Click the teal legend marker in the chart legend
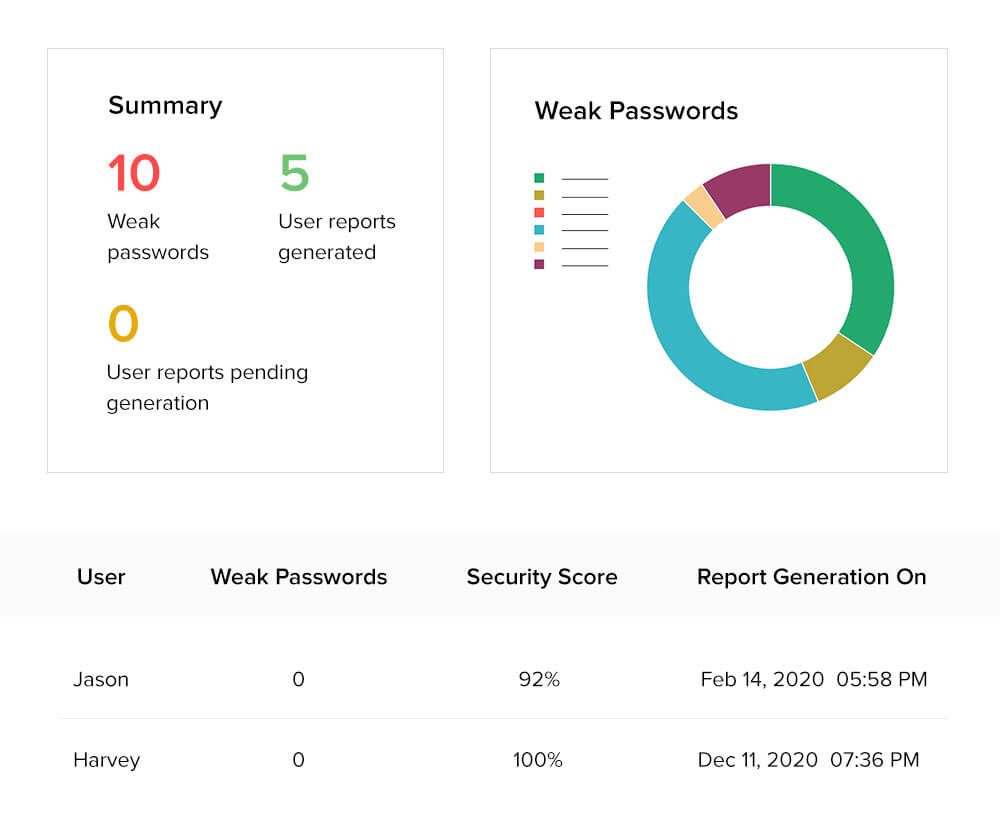1000x838 pixels. pos(539,230)
